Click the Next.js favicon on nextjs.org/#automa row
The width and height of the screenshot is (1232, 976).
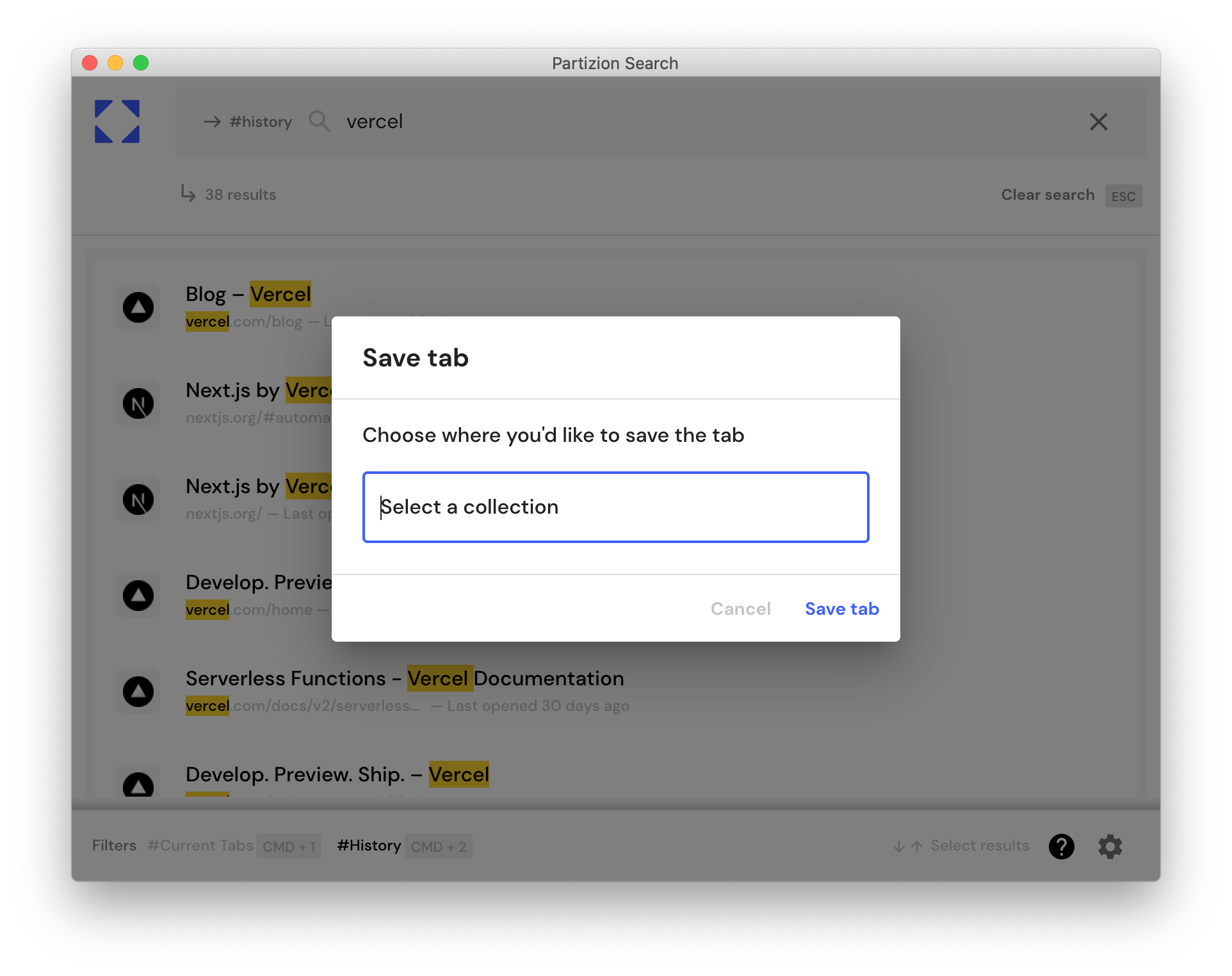pyautogui.click(x=138, y=403)
